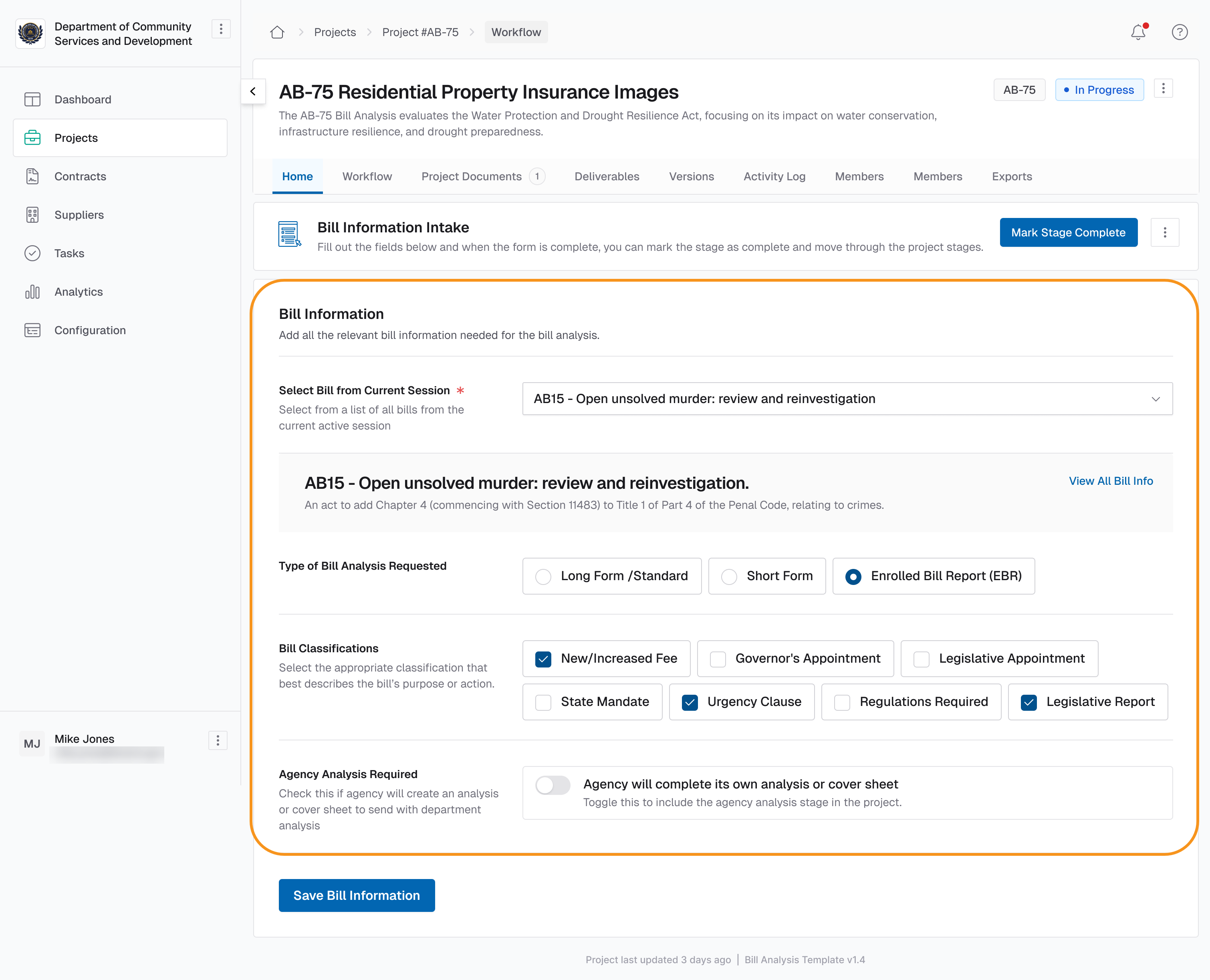Switch to the Deliverables tab
Image resolution: width=1210 pixels, height=980 pixels.
607,177
